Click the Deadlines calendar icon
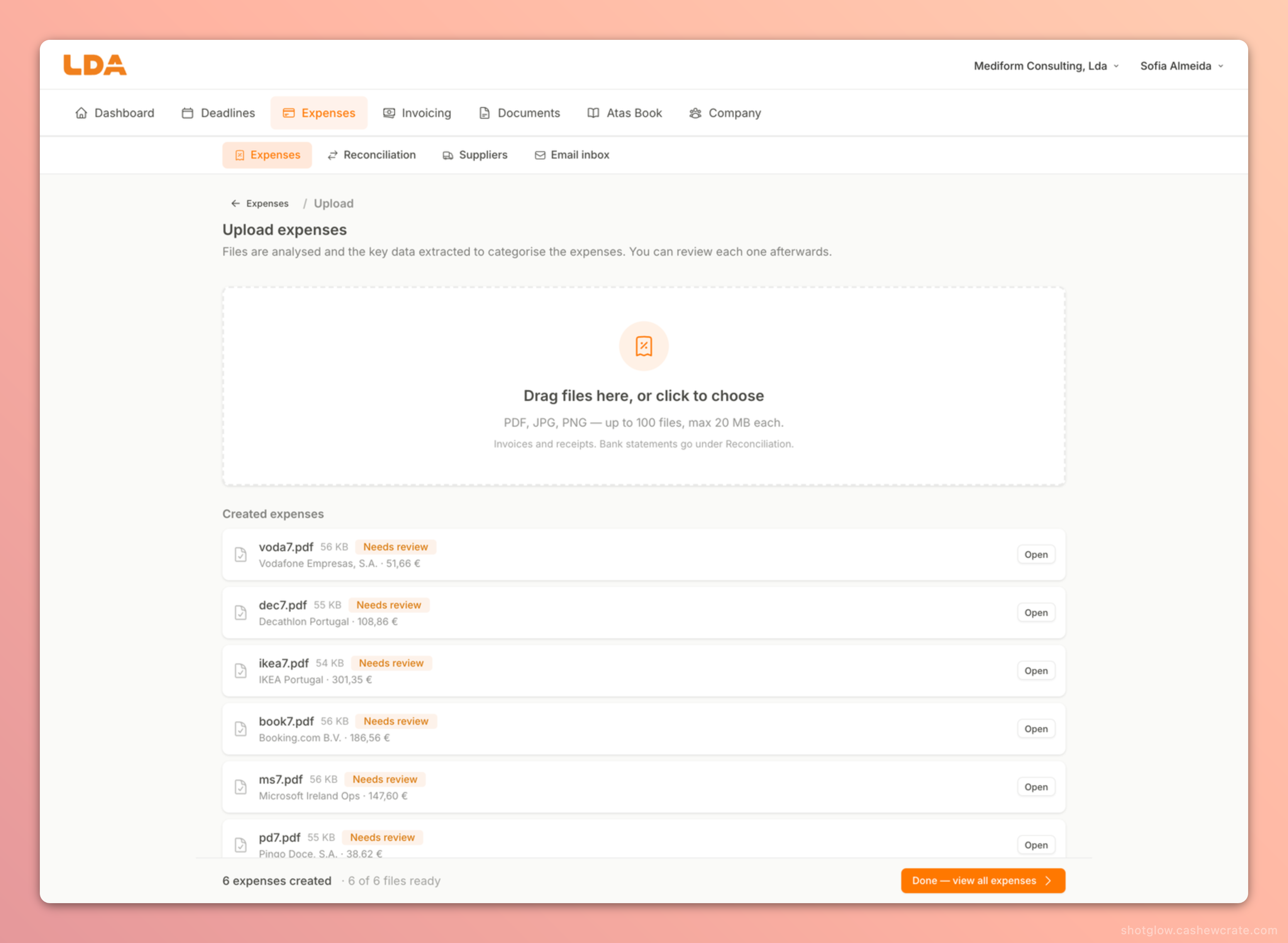The image size is (1288, 943). tap(187, 113)
